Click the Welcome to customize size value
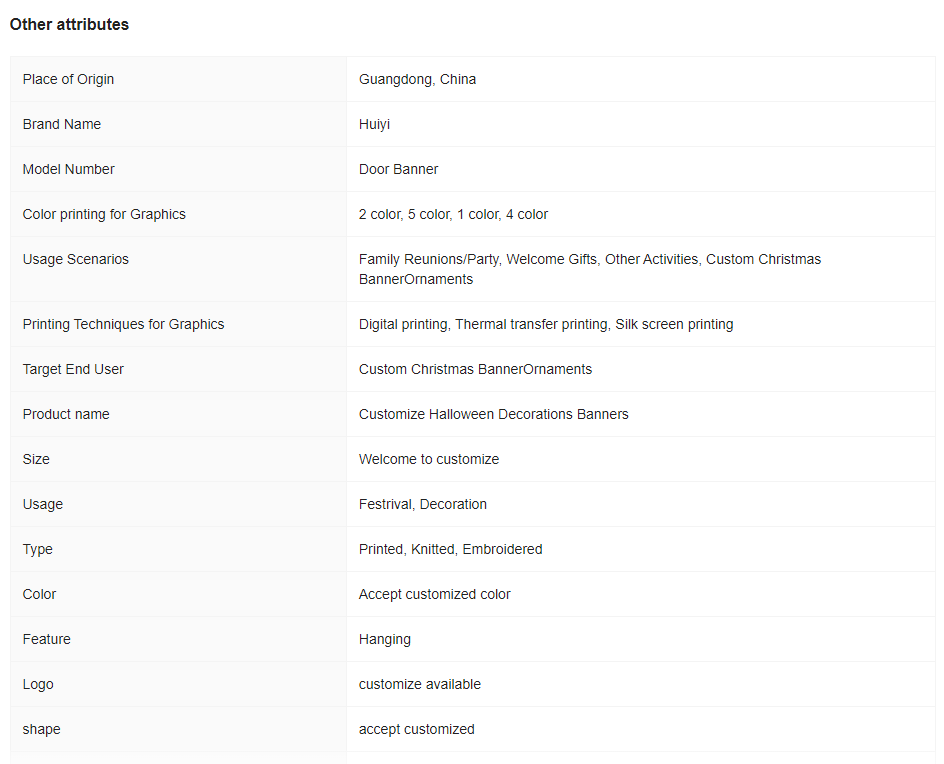This screenshot has width=944, height=764. point(429,459)
